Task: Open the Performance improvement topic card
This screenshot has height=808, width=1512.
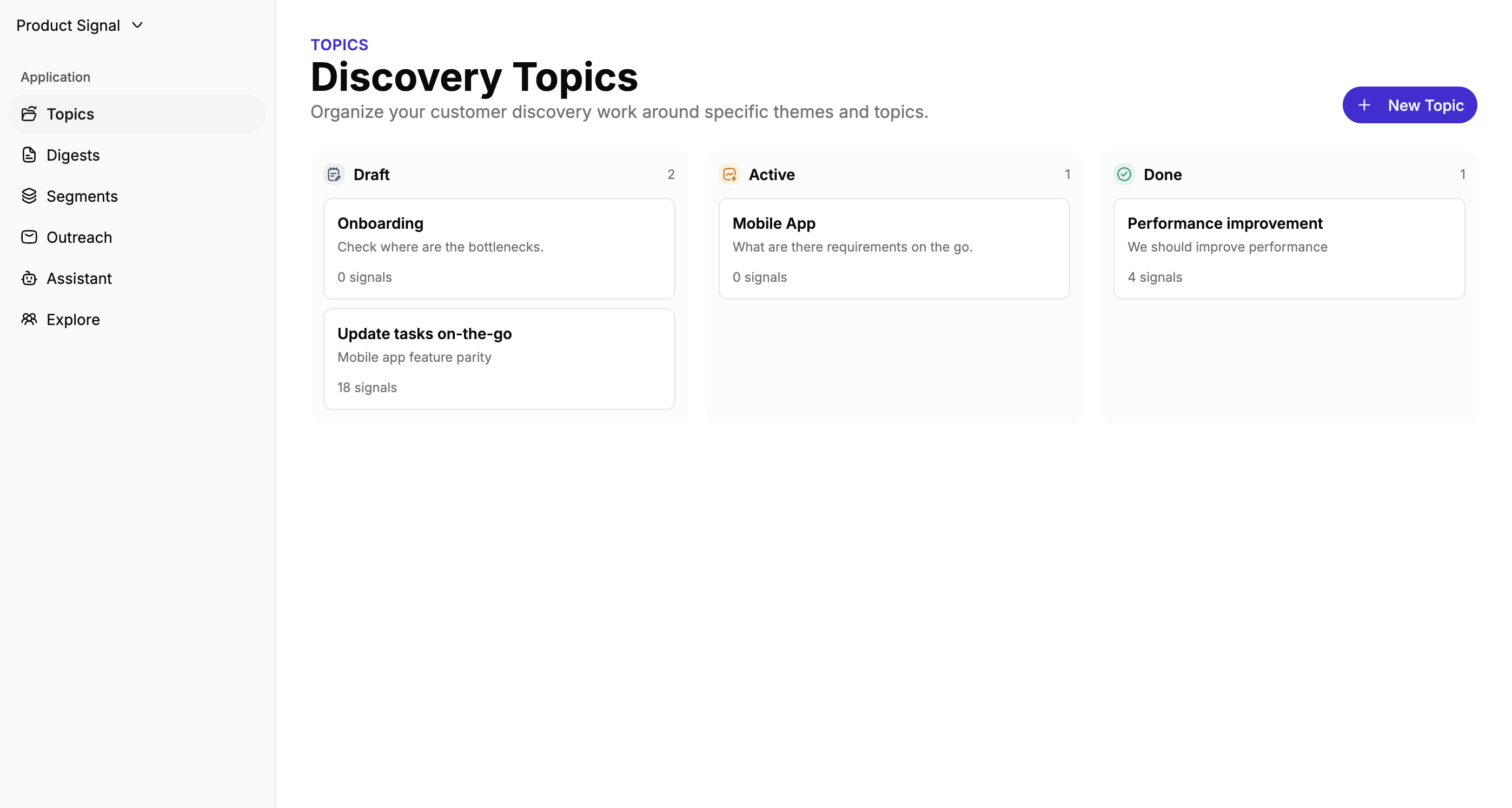Action: [1288, 248]
